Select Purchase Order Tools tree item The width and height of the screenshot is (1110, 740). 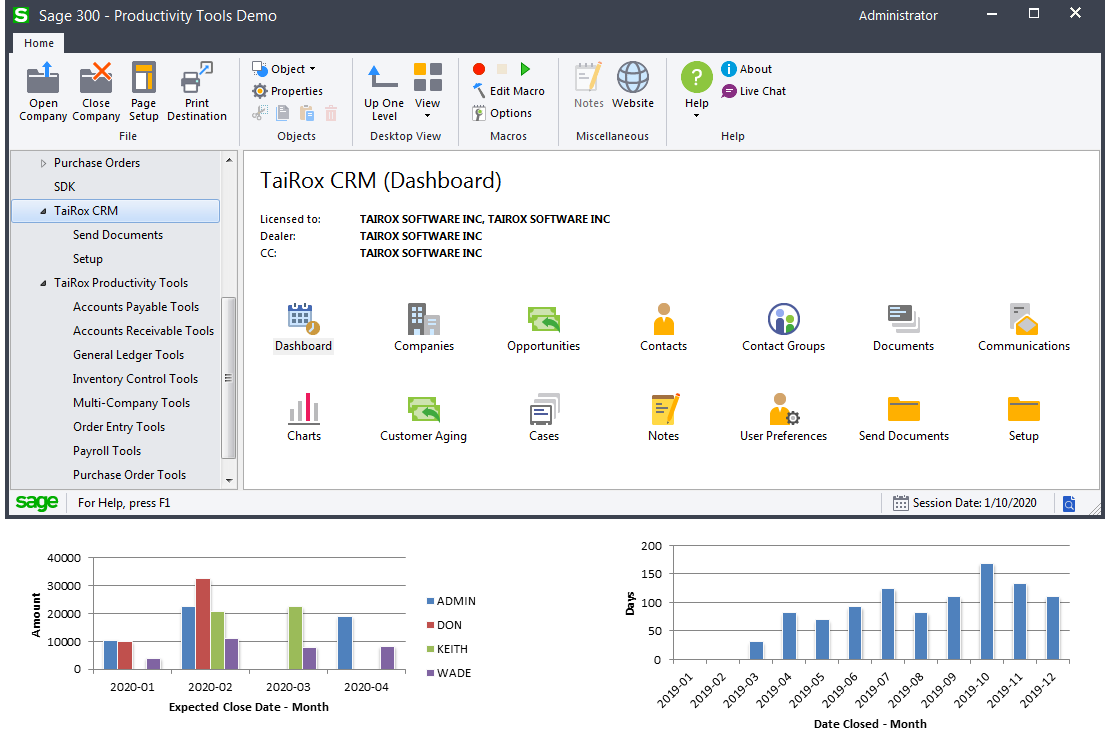(130, 476)
